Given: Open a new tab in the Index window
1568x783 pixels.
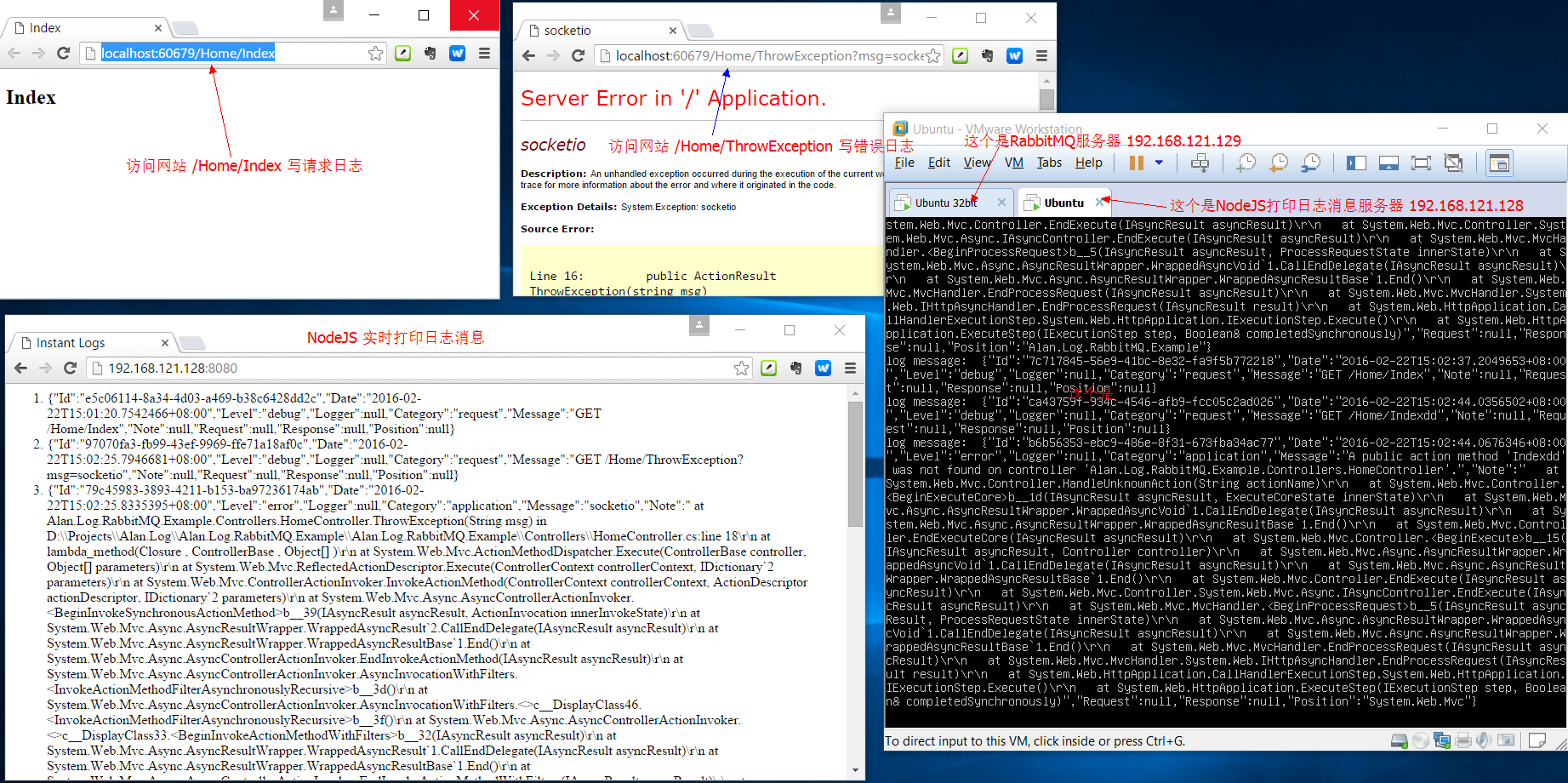Looking at the screenshot, I should [x=185, y=28].
